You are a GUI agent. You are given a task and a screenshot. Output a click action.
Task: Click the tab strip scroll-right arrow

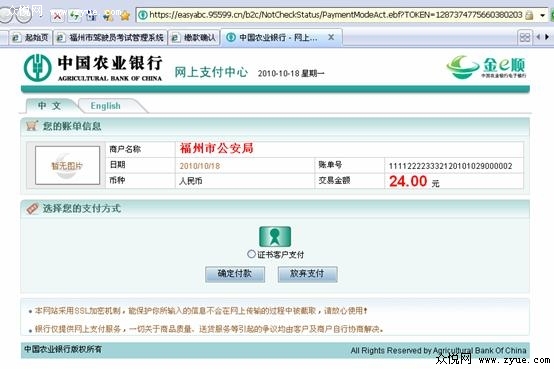(547, 37)
